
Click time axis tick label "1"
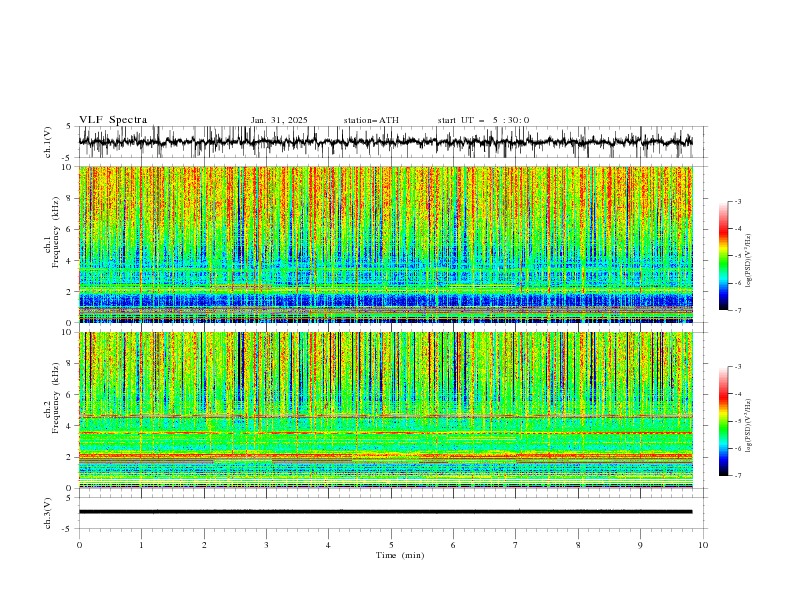point(141,545)
